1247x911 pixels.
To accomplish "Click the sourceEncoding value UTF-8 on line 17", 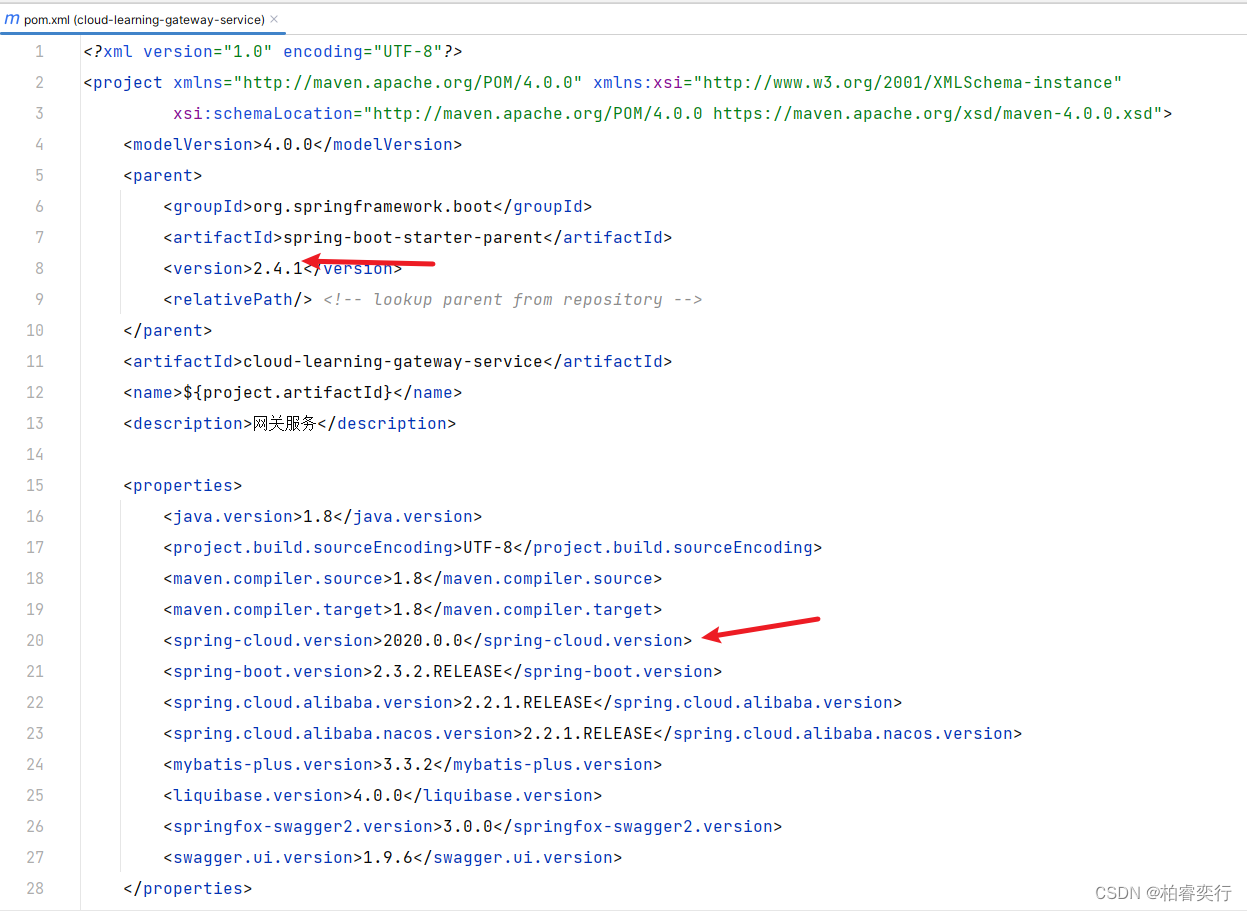I will (488, 547).
